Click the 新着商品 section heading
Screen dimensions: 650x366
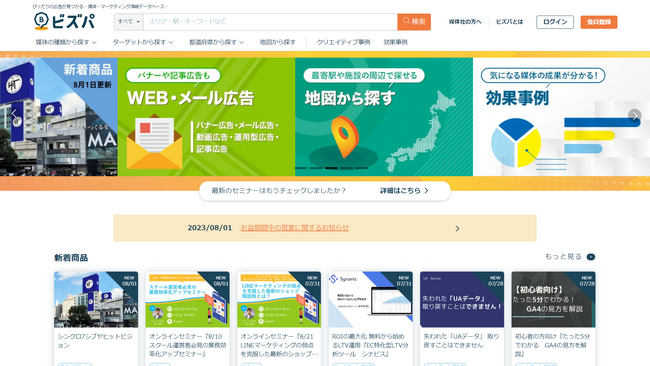[x=71, y=258]
